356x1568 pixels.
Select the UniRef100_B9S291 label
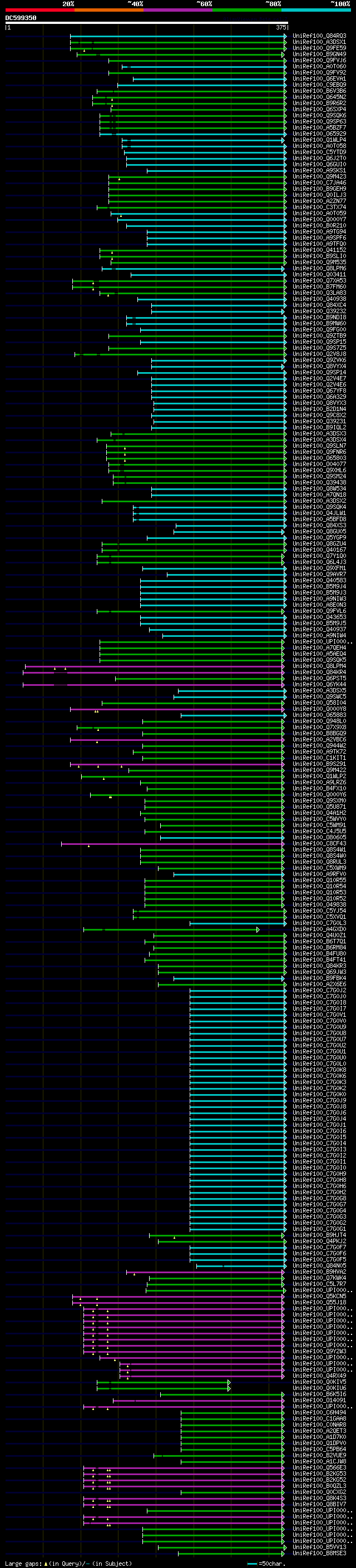pos(319,764)
